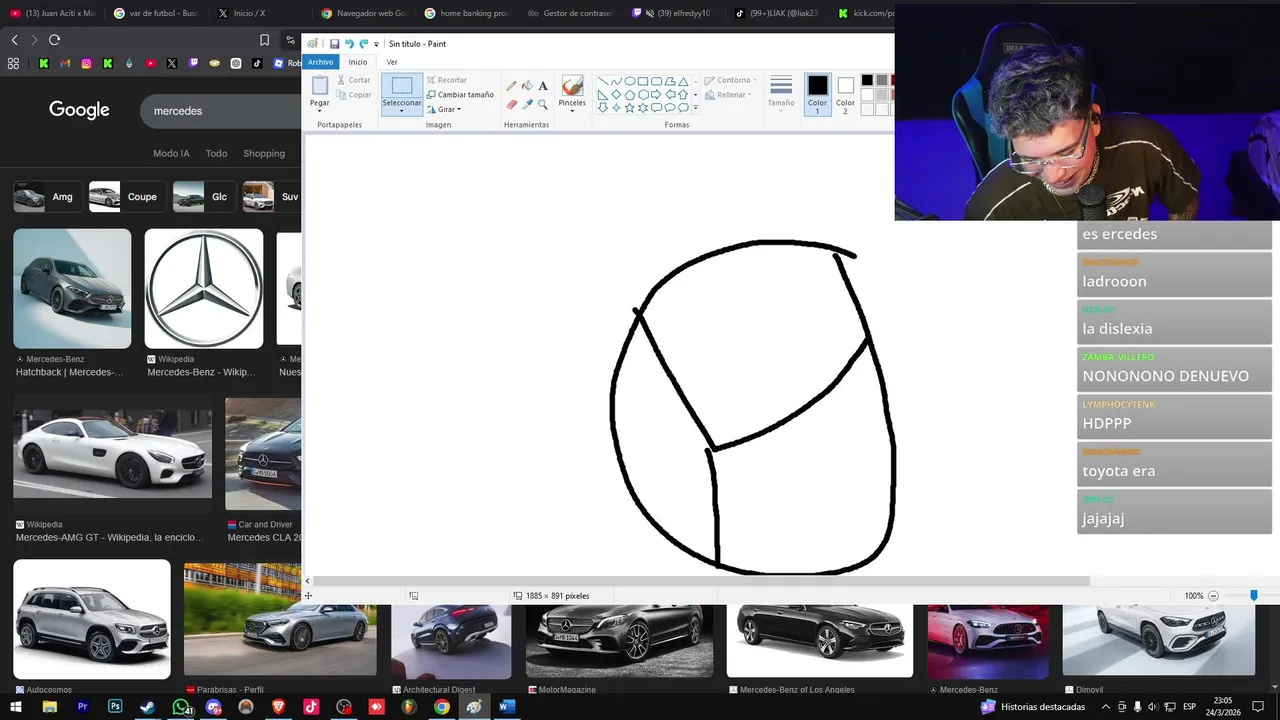Open the Archivo menu in Paint
1280x720 pixels.
320,62
